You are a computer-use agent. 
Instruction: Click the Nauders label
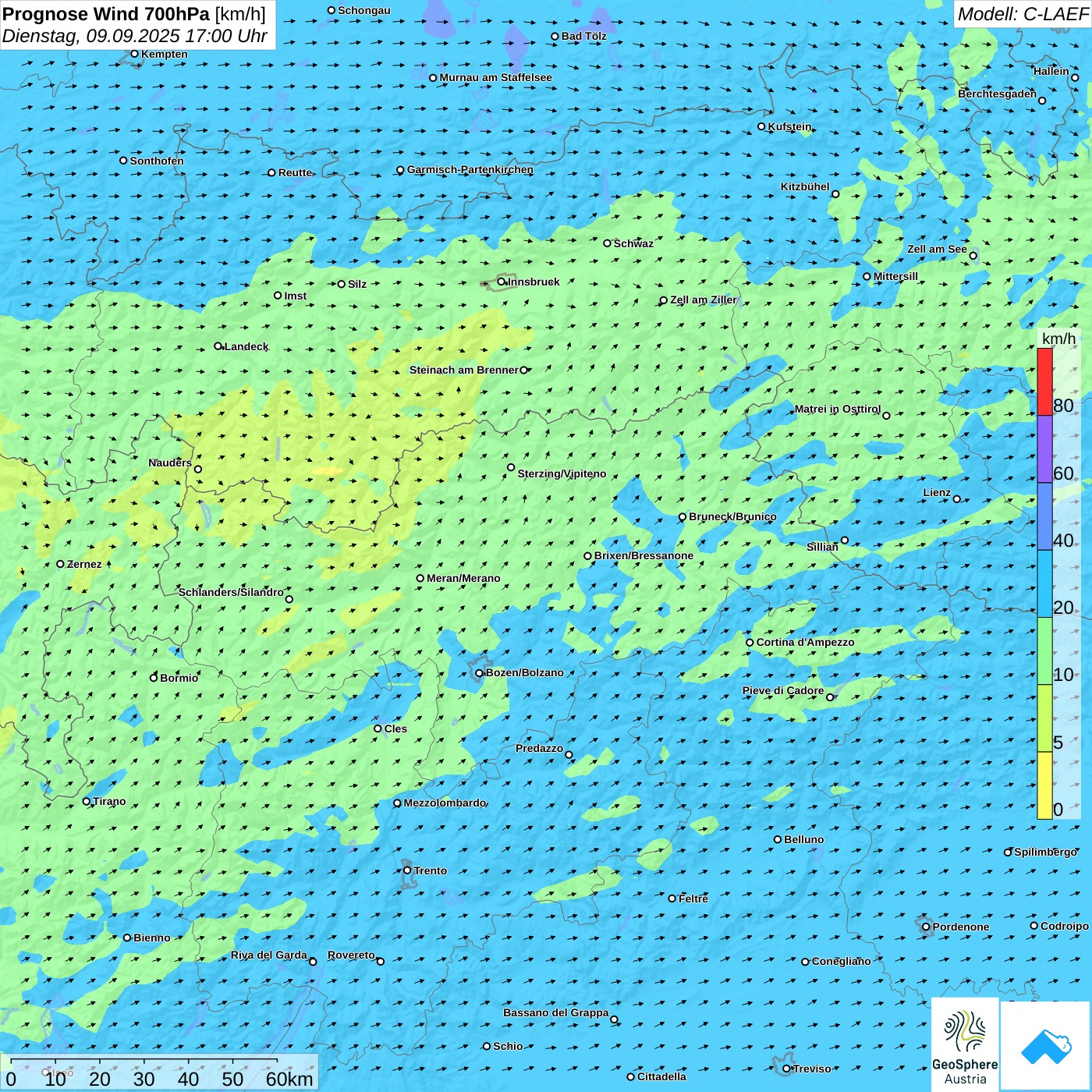(x=170, y=463)
